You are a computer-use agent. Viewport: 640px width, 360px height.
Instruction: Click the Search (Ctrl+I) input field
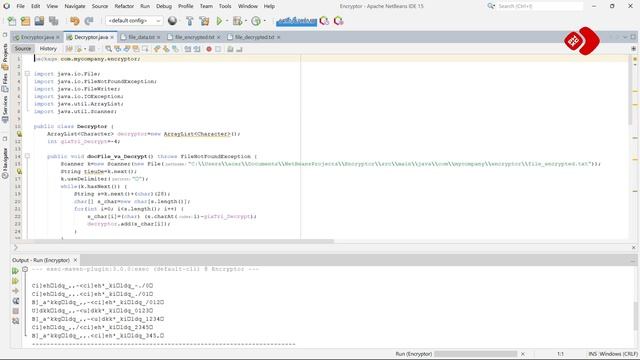tap(540, 6)
